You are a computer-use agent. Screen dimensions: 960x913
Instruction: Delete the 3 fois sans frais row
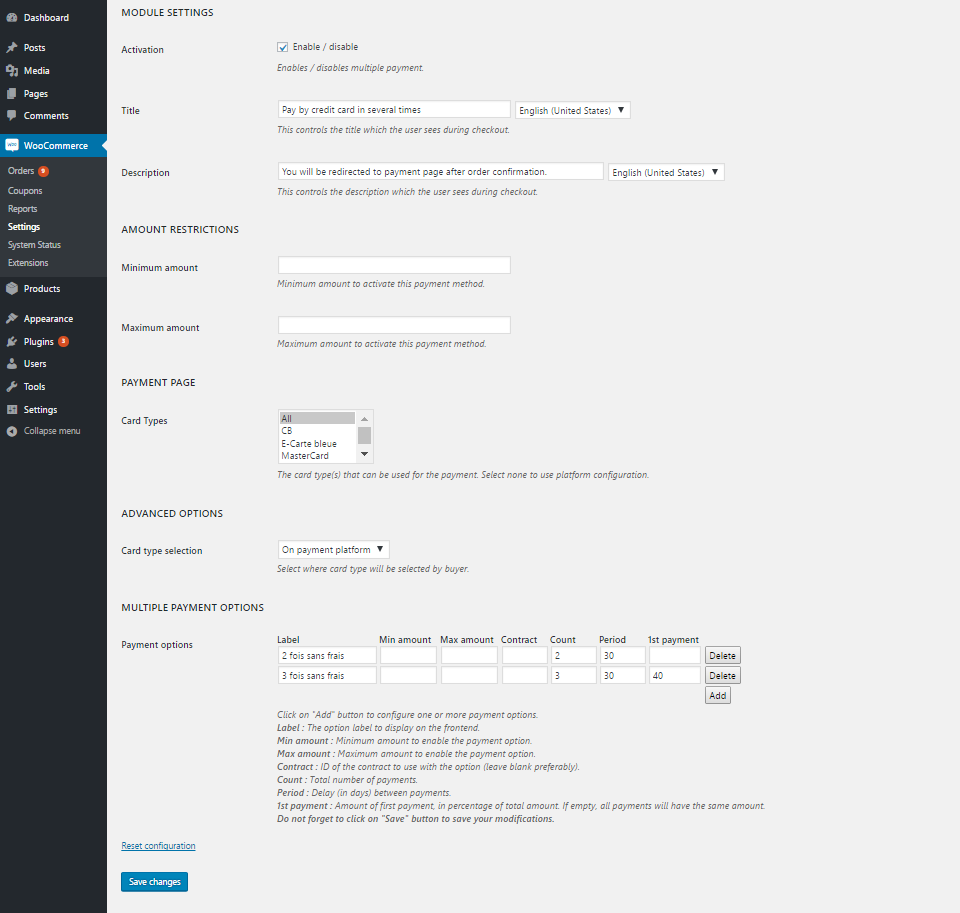pos(722,675)
